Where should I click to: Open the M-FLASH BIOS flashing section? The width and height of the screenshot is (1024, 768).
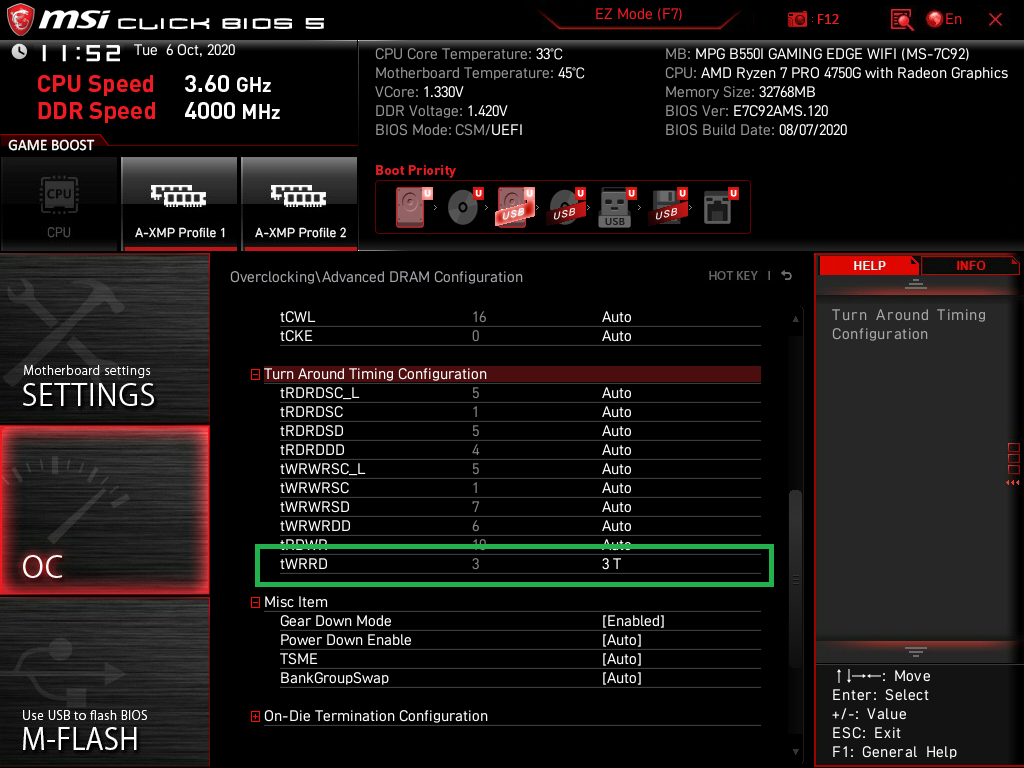104,682
